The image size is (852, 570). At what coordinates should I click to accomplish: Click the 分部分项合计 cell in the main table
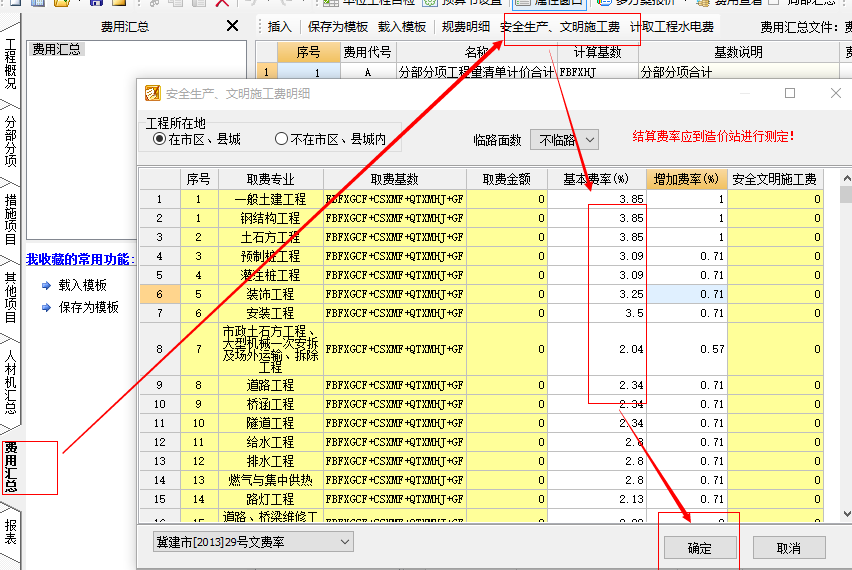coord(738,72)
